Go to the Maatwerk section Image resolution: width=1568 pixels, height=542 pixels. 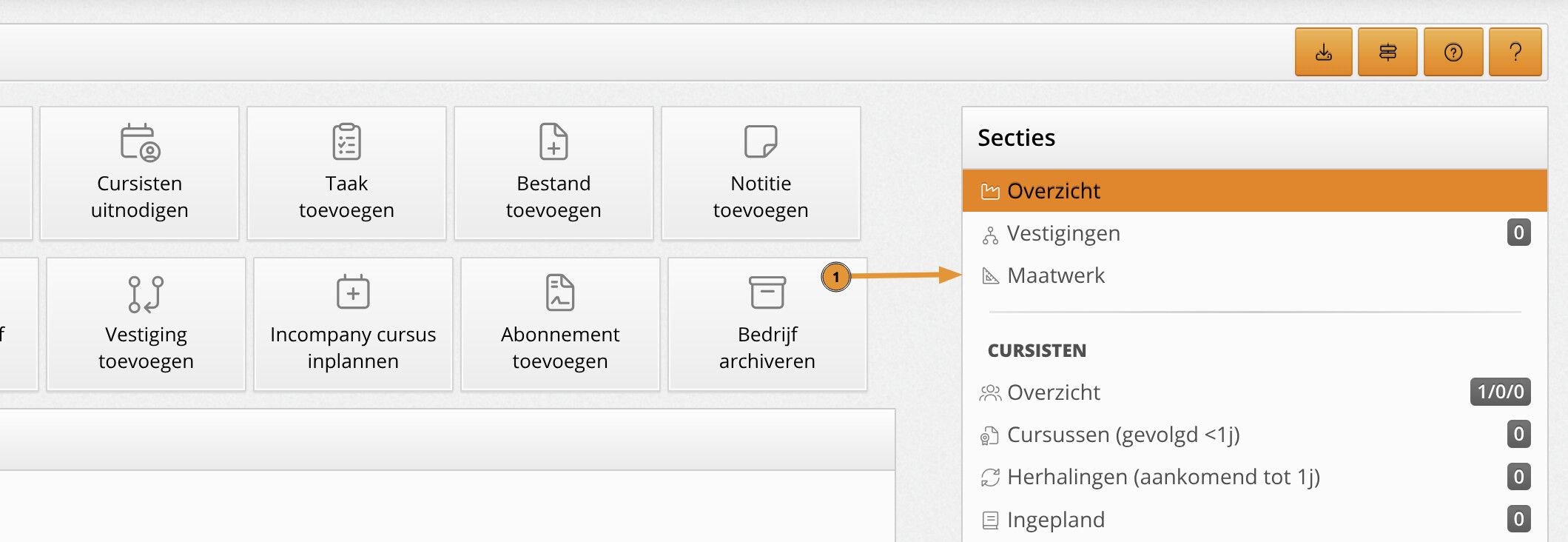(1056, 276)
